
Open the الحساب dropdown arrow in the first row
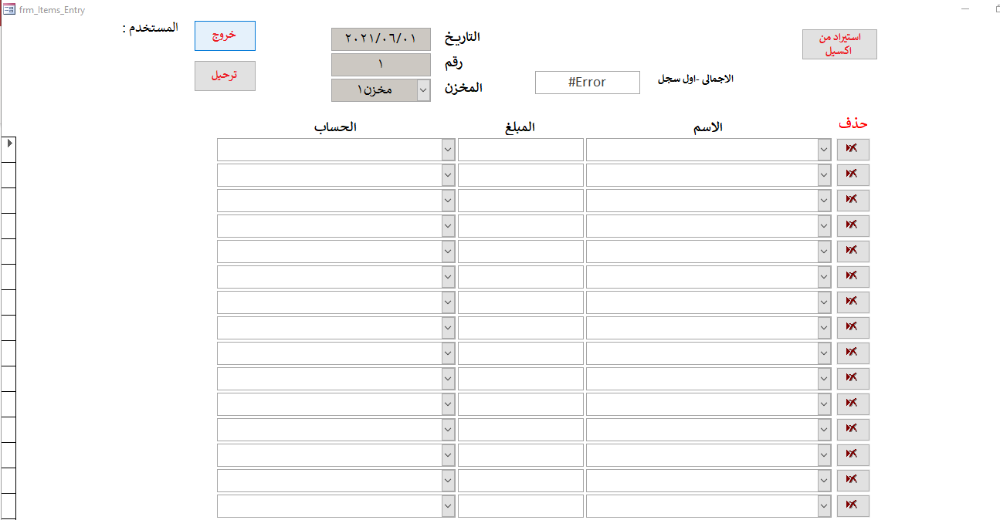pyautogui.click(x=448, y=150)
